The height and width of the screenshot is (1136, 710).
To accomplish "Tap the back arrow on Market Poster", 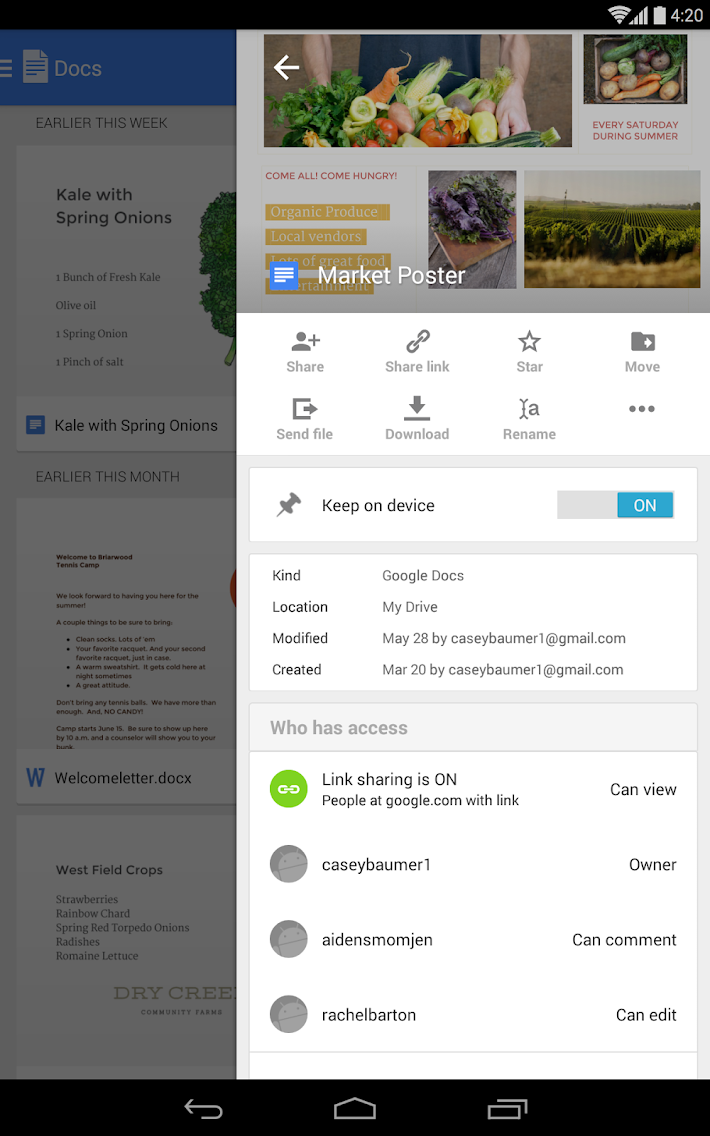I will tap(287, 67).
